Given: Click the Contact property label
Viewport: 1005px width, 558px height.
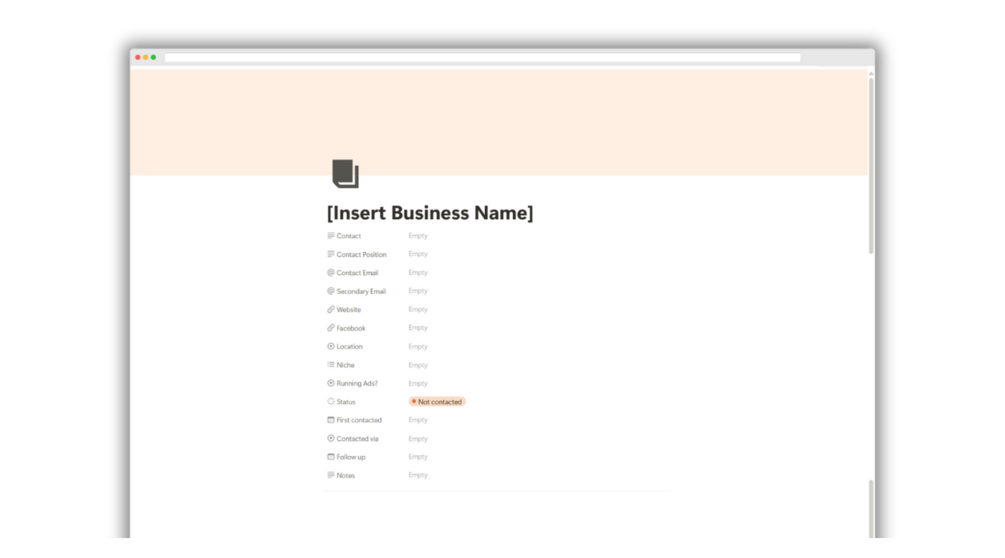Looking at the screenshot, I should pyautogui.click(x=349, y=236).
